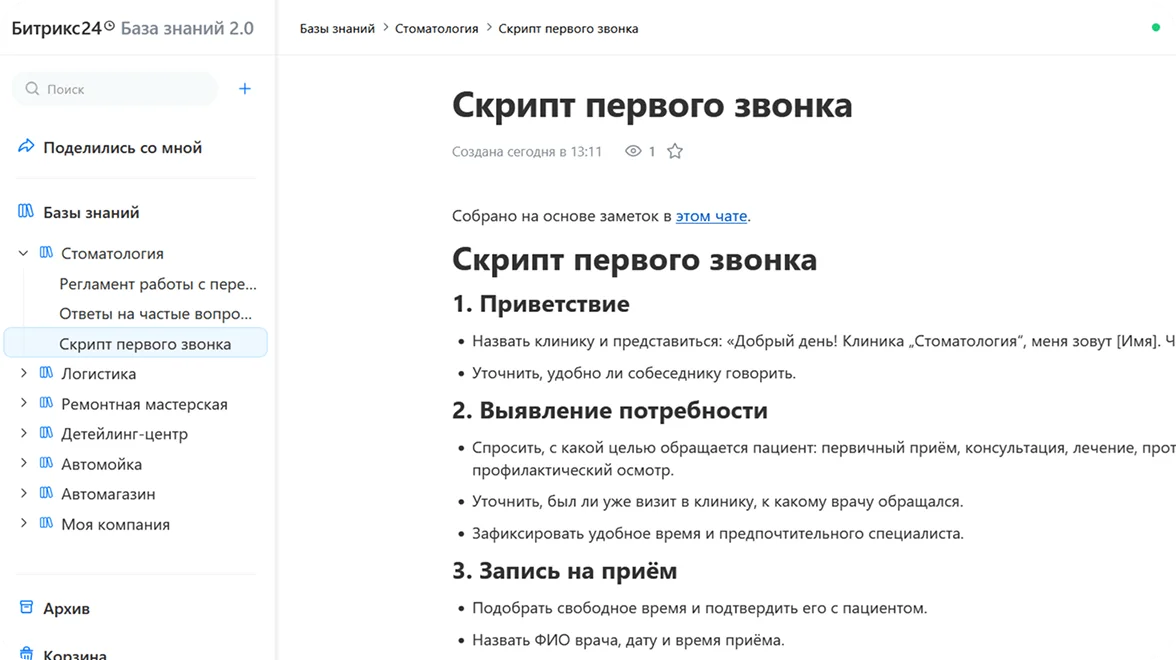
Task: Go to Стоматология breadcrumb
Action: (x=436, y=28)
